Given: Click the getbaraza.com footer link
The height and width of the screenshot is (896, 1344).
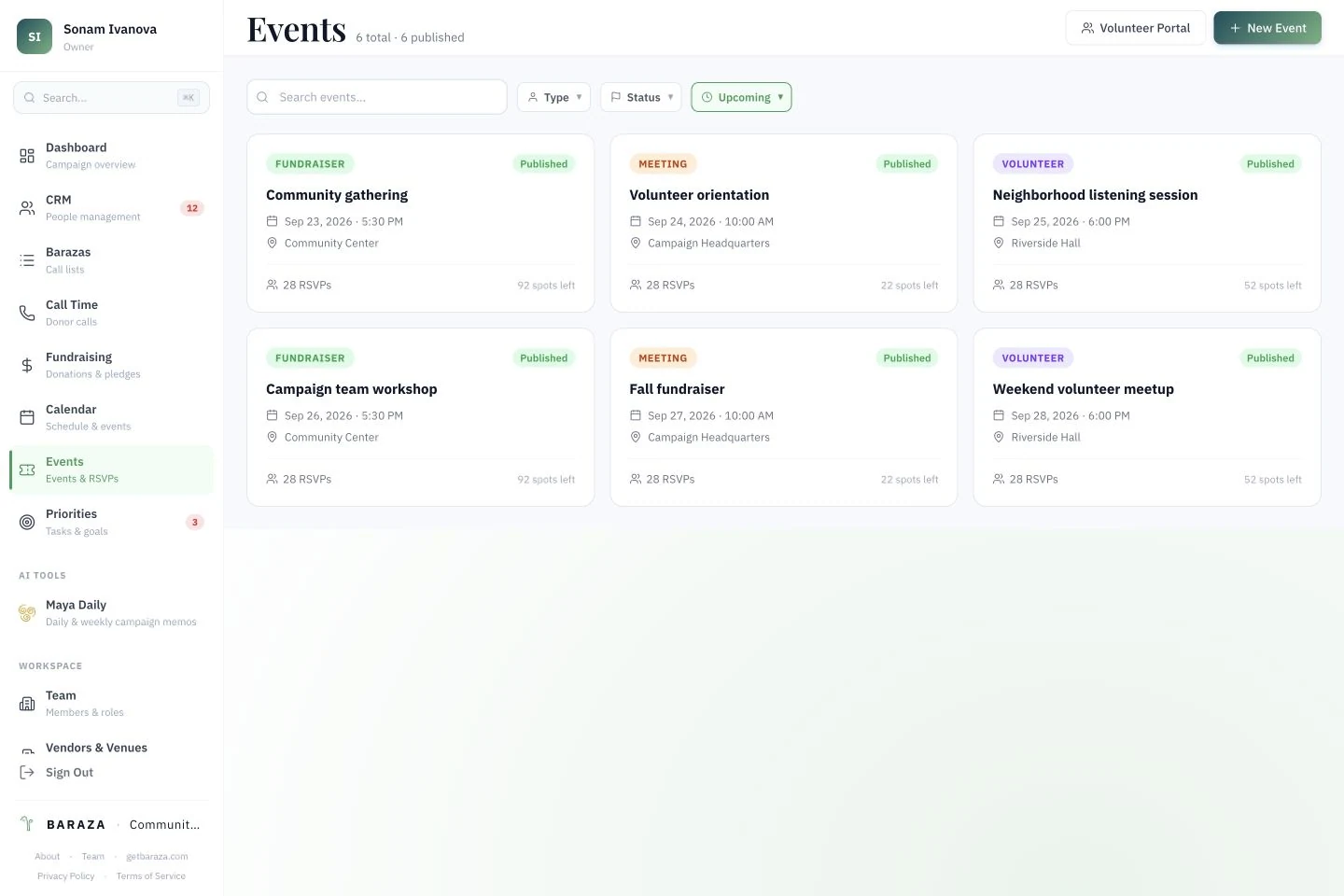Looking at the screenshot, I should click(x=157, y=857).
